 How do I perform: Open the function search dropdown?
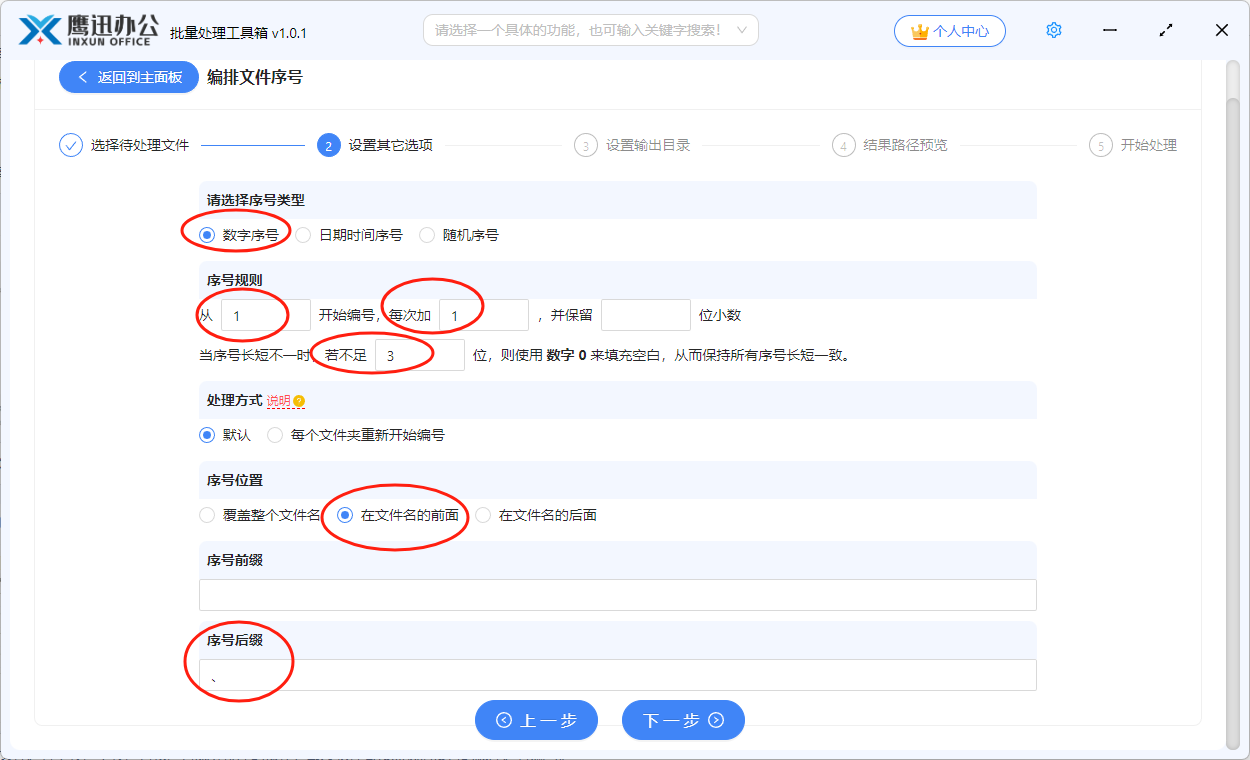click(x=591, y=30)
